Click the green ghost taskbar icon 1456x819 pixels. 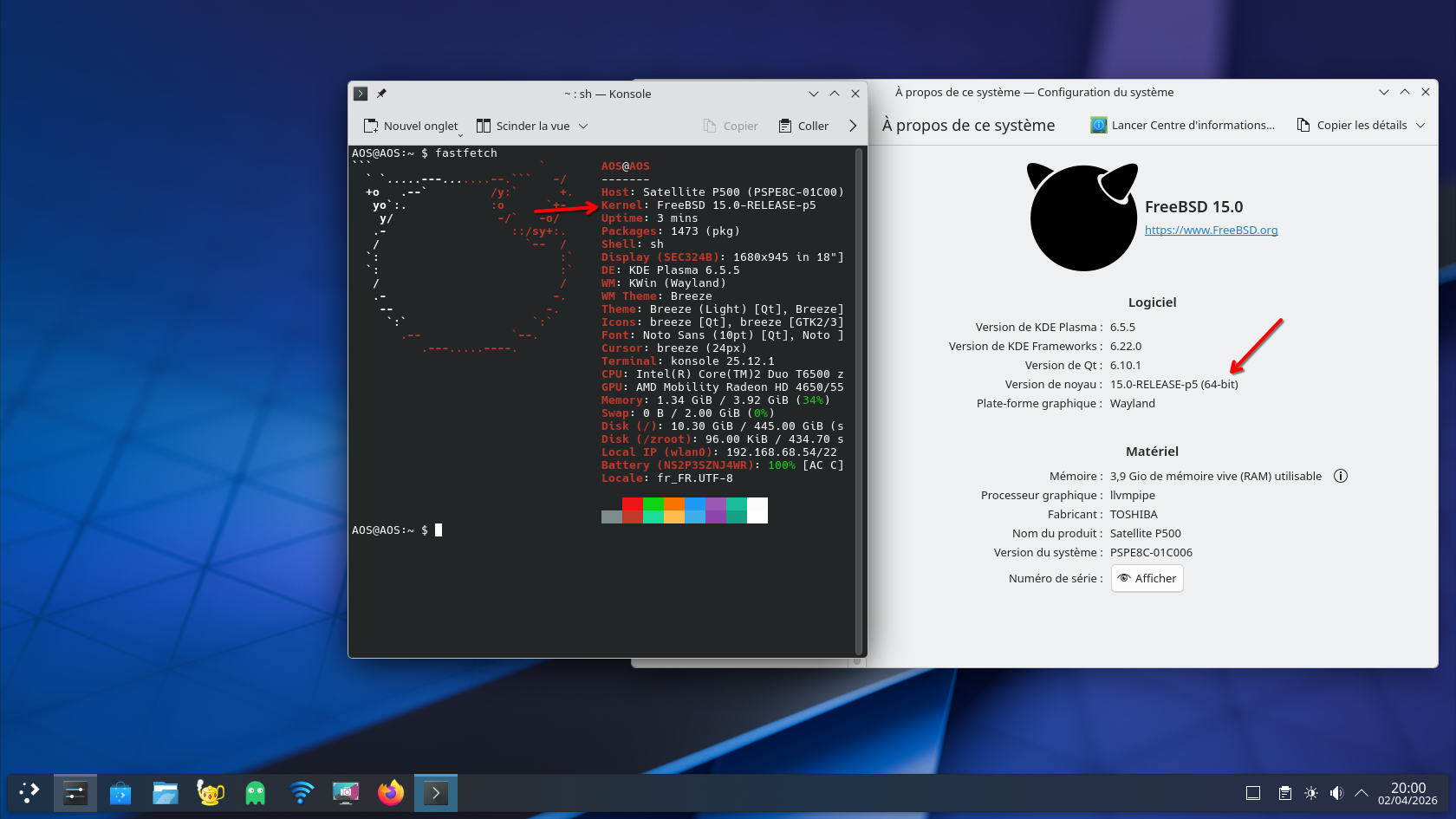tap(256, 792)
